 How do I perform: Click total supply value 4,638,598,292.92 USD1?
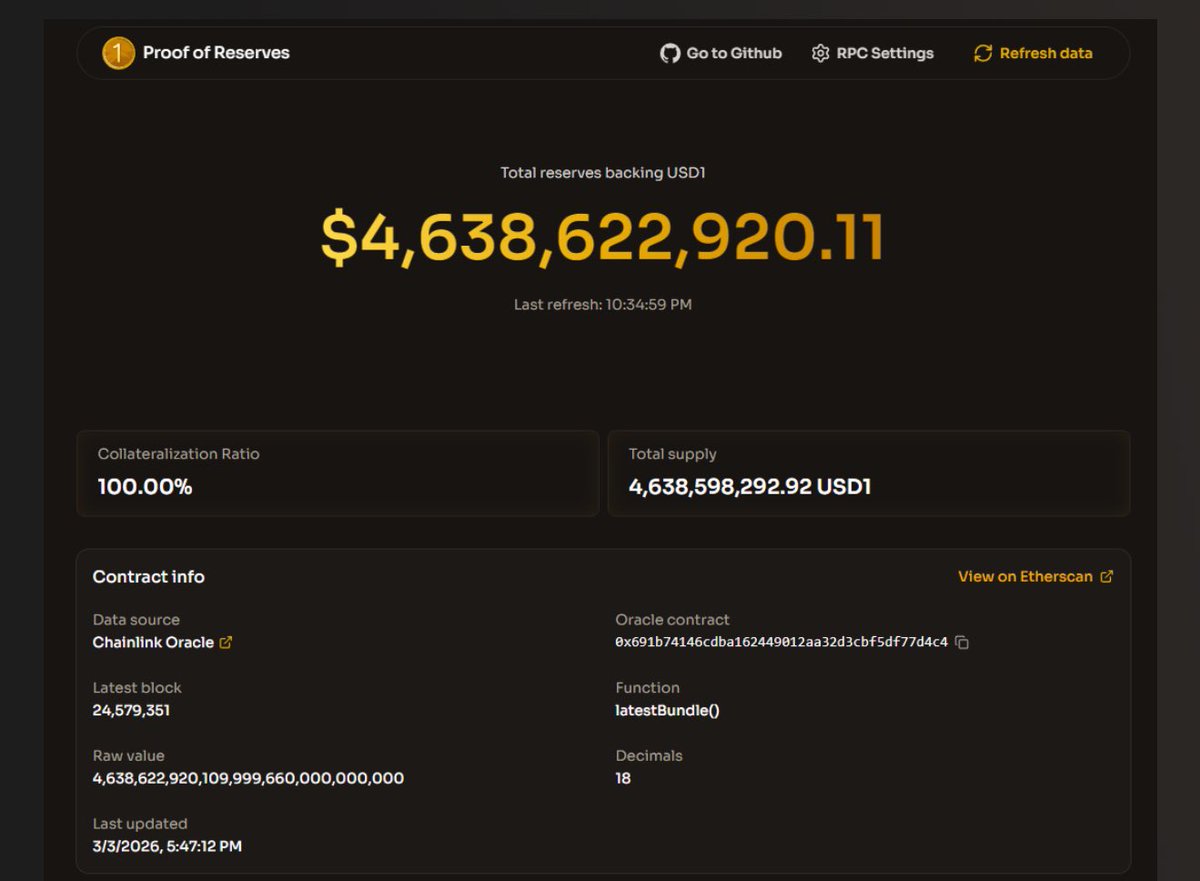750,488
